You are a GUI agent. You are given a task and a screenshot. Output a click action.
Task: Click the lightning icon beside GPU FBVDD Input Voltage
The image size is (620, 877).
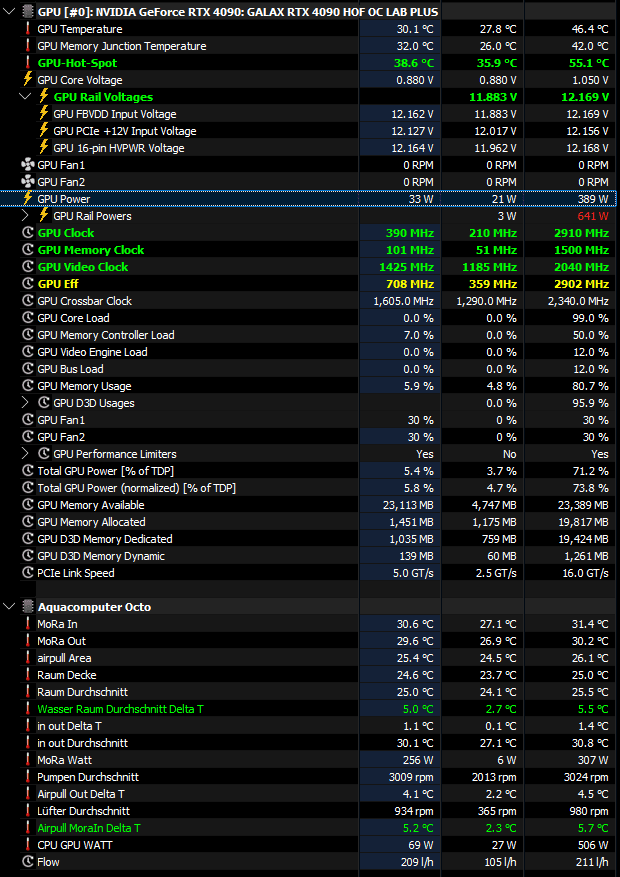coord(44,114)
